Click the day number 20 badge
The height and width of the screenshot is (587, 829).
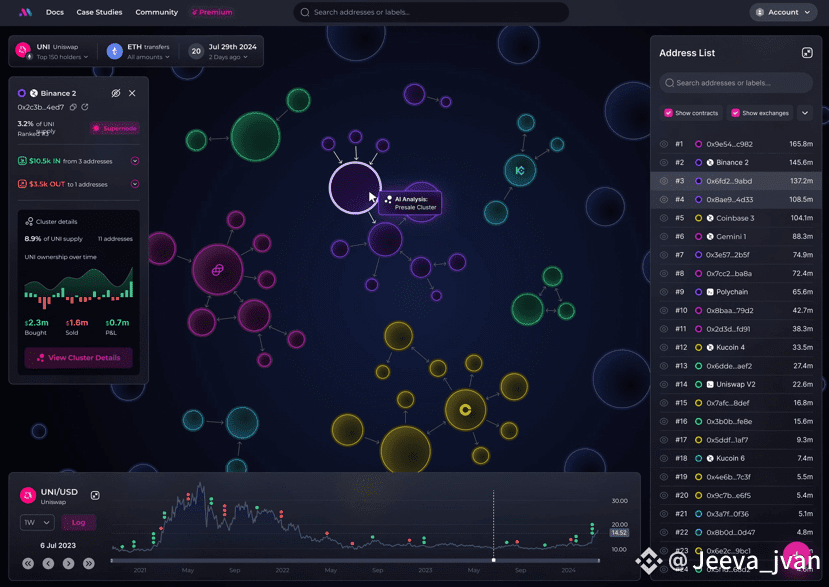[196, 51]
